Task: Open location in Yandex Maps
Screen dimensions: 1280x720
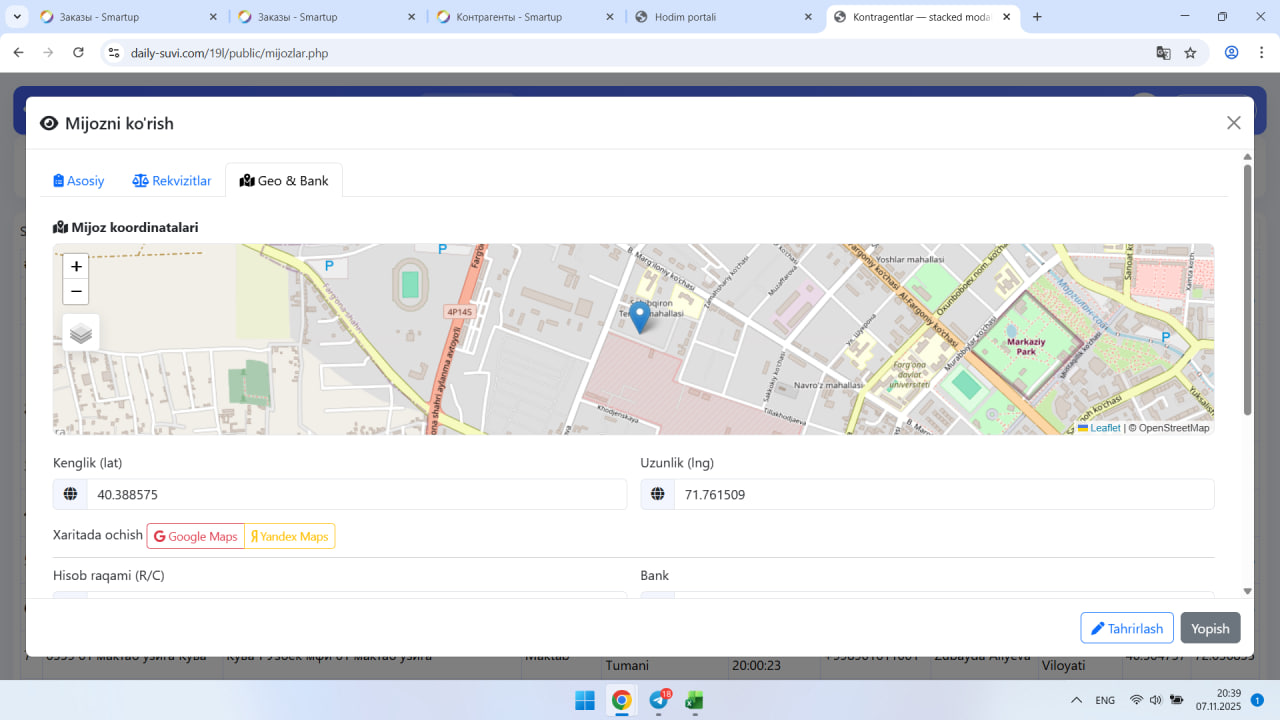Action: [290, 537]
